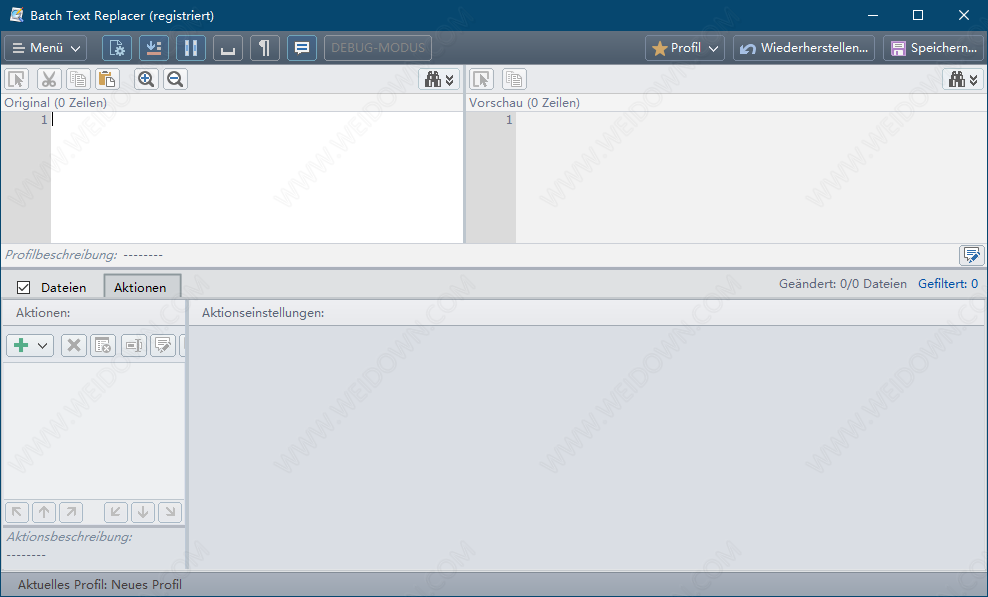Click 'Aktuelles Profil: Neues Profil' status text
This screenshot has width=988, height=597.
[100, 584]
